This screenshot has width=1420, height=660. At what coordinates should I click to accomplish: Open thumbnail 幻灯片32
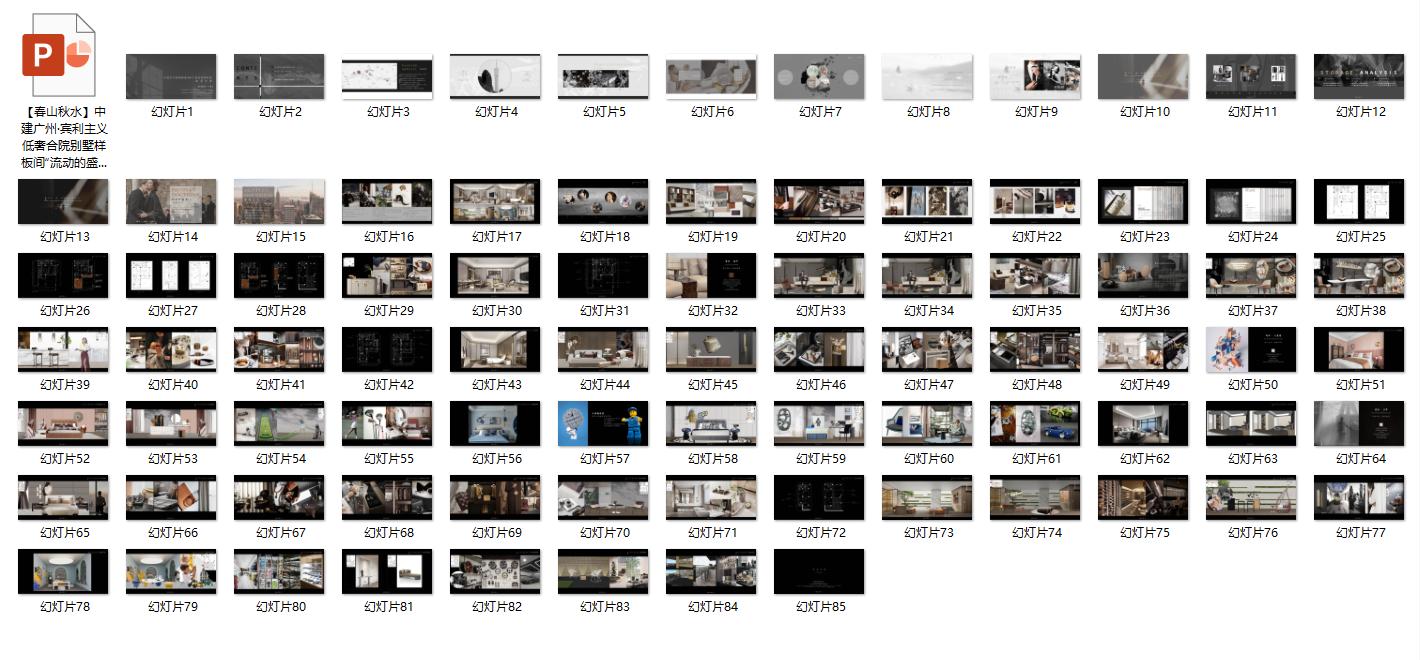click(711, 276)
